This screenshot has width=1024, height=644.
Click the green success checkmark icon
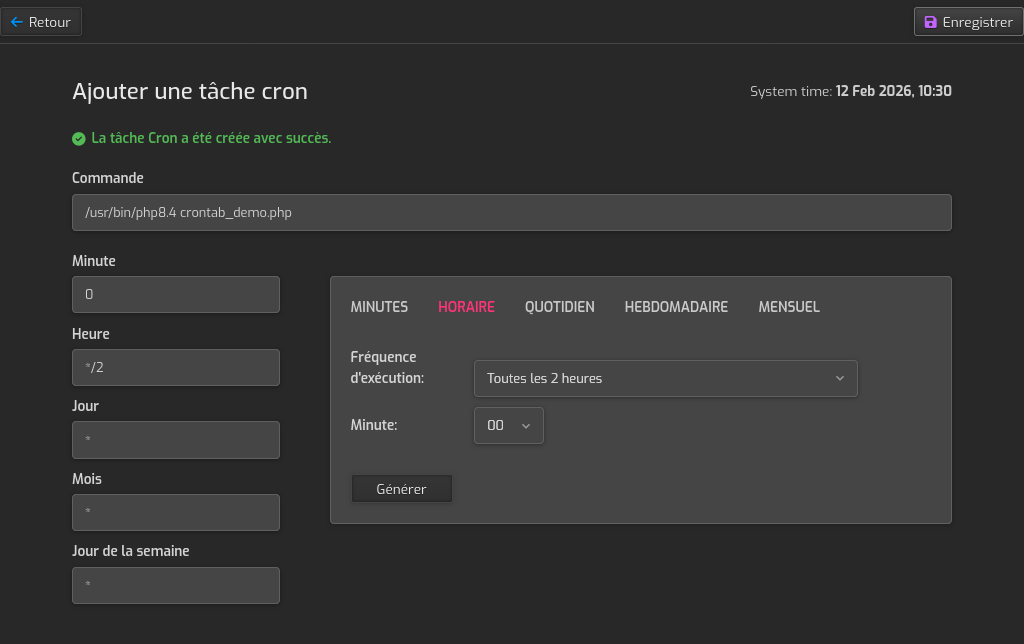coord(79,138)
